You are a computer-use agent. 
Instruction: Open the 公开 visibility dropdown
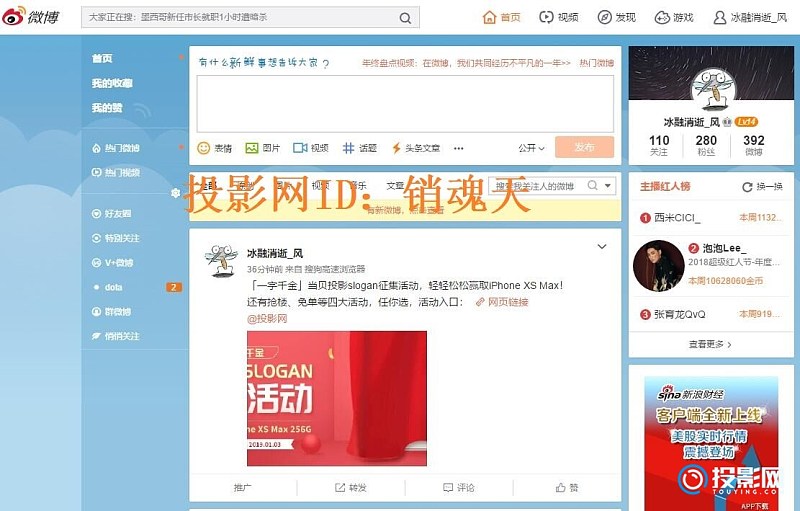click(x=531, y=148)
